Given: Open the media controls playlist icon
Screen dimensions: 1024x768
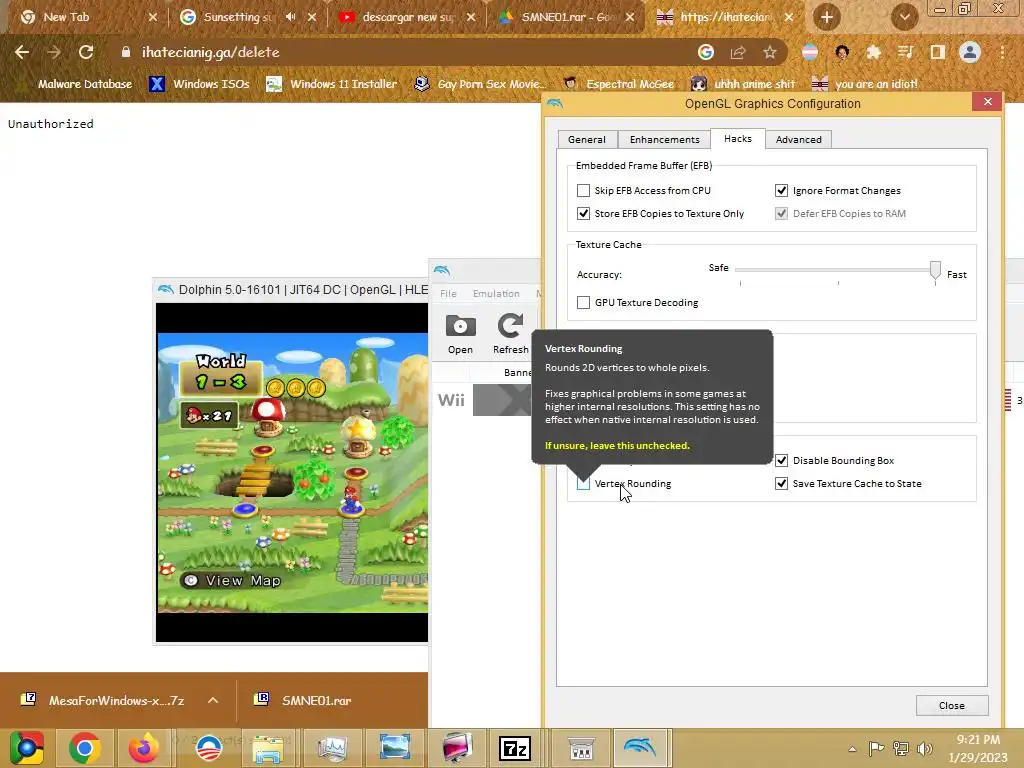Looking at the screenshot, I should 905,52.
